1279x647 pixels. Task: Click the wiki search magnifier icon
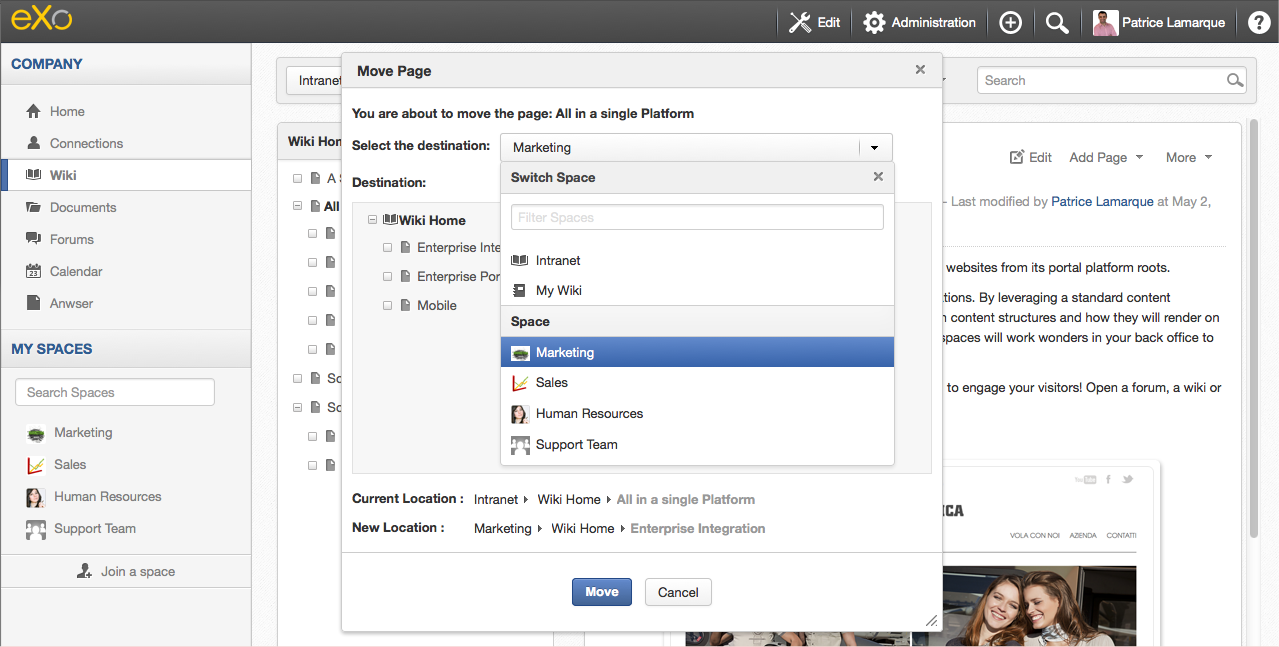[x=1235, y=80]
